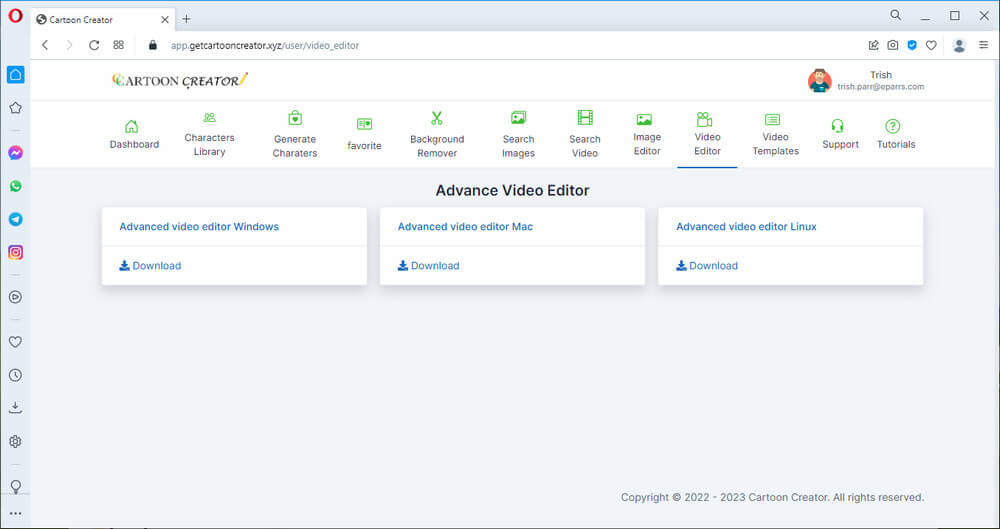This screenshot has width=1000, height=529.
Task: Open Instagram in the sidebar
Action: [x=16, y=252]
